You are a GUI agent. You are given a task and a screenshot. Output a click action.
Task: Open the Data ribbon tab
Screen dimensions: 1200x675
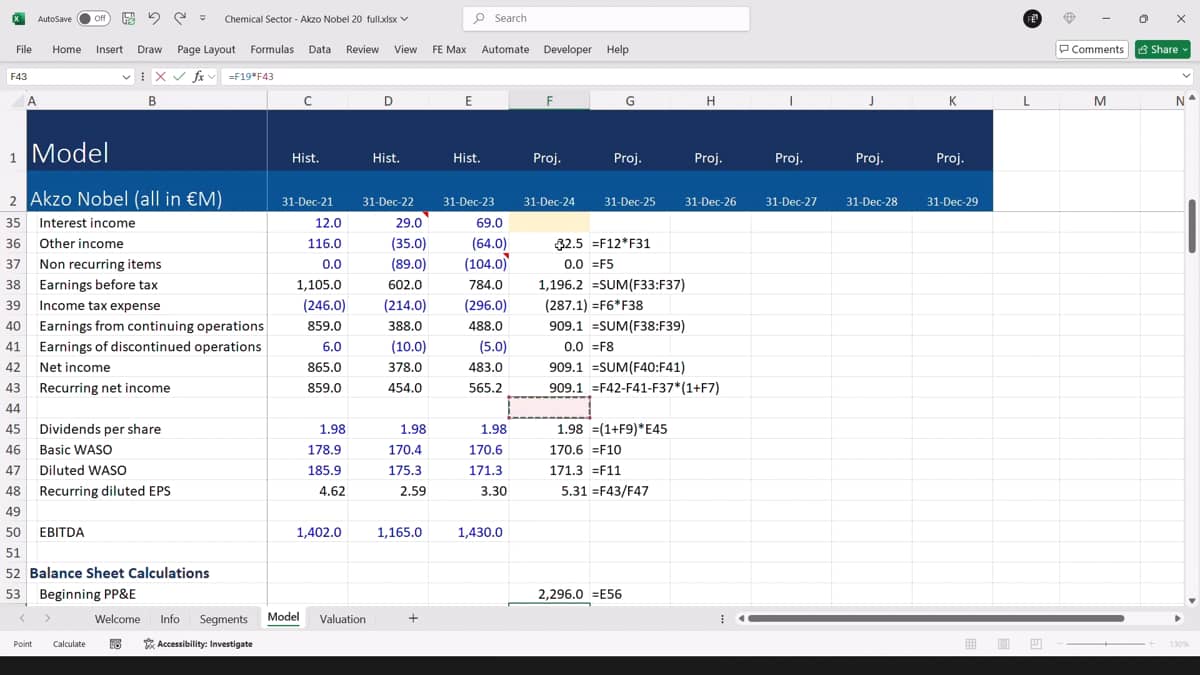pyautogui.click(x=320, y=49)
